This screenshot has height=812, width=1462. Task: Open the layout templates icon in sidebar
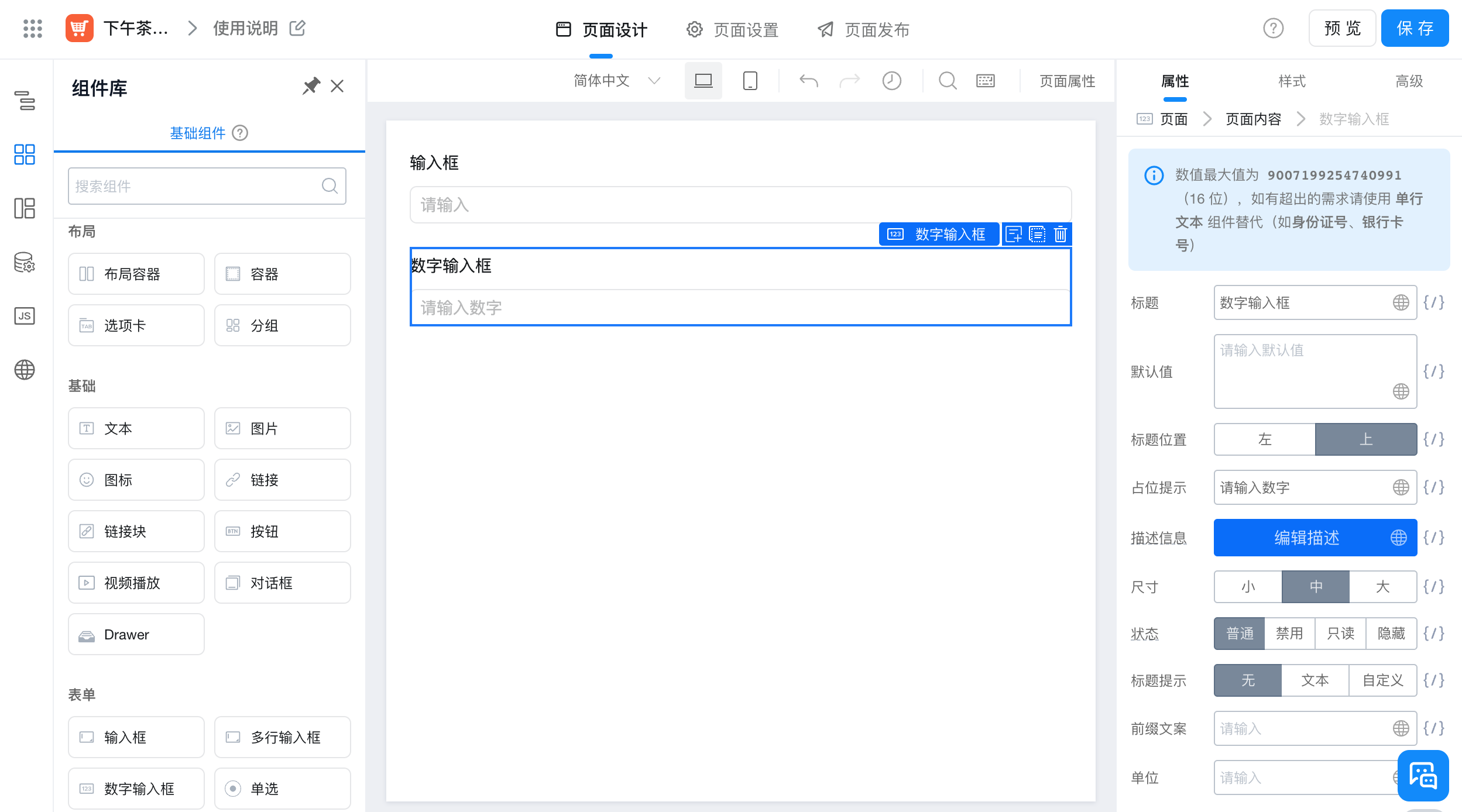pyautogui.click(x=25, y=208)
